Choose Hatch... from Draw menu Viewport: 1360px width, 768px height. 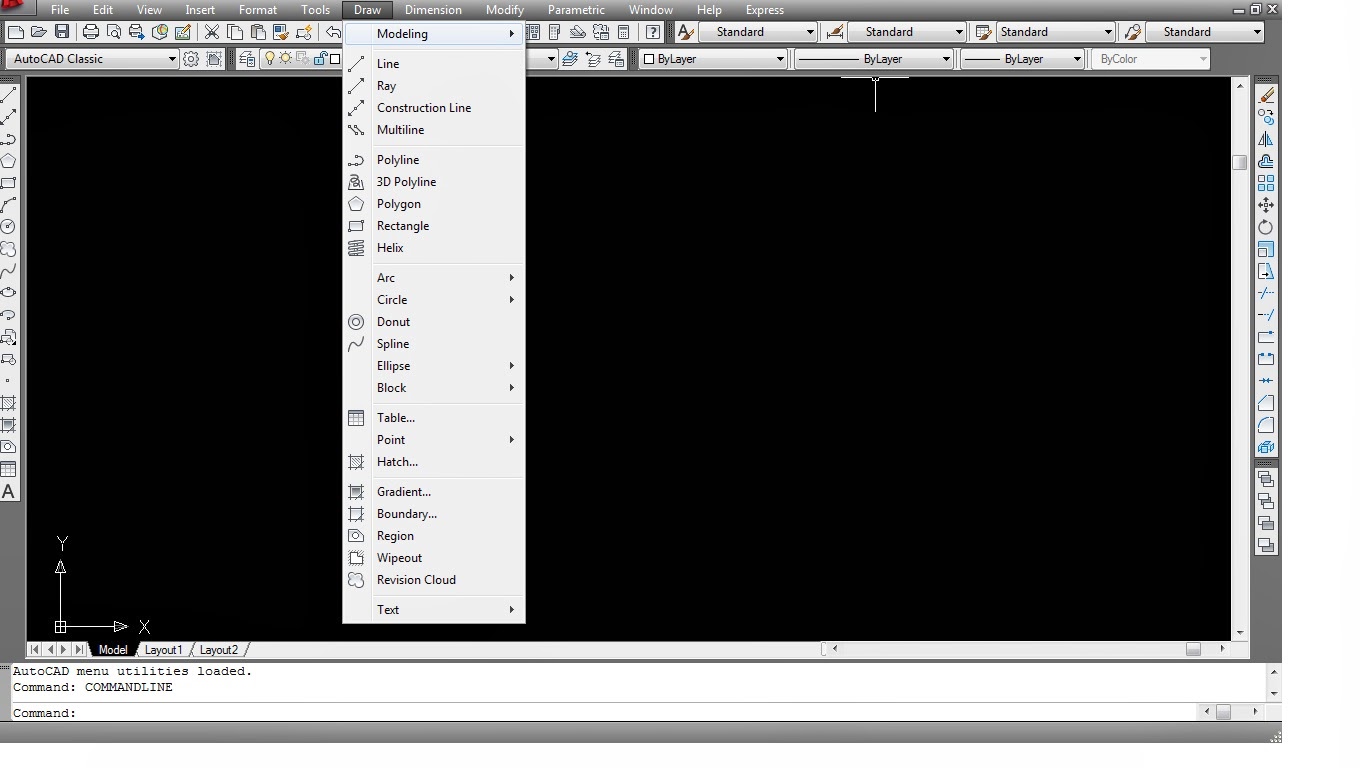click(434, 462)
